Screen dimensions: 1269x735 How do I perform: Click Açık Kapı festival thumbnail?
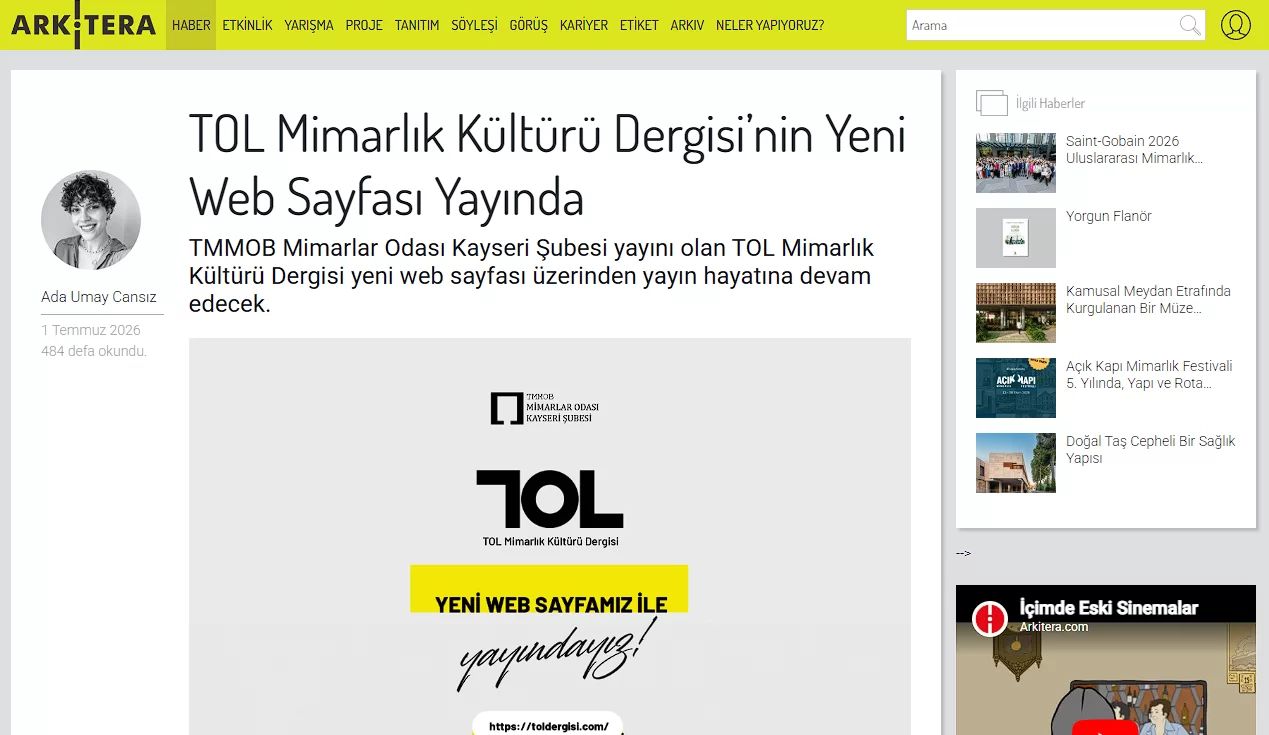(1016, 388)
